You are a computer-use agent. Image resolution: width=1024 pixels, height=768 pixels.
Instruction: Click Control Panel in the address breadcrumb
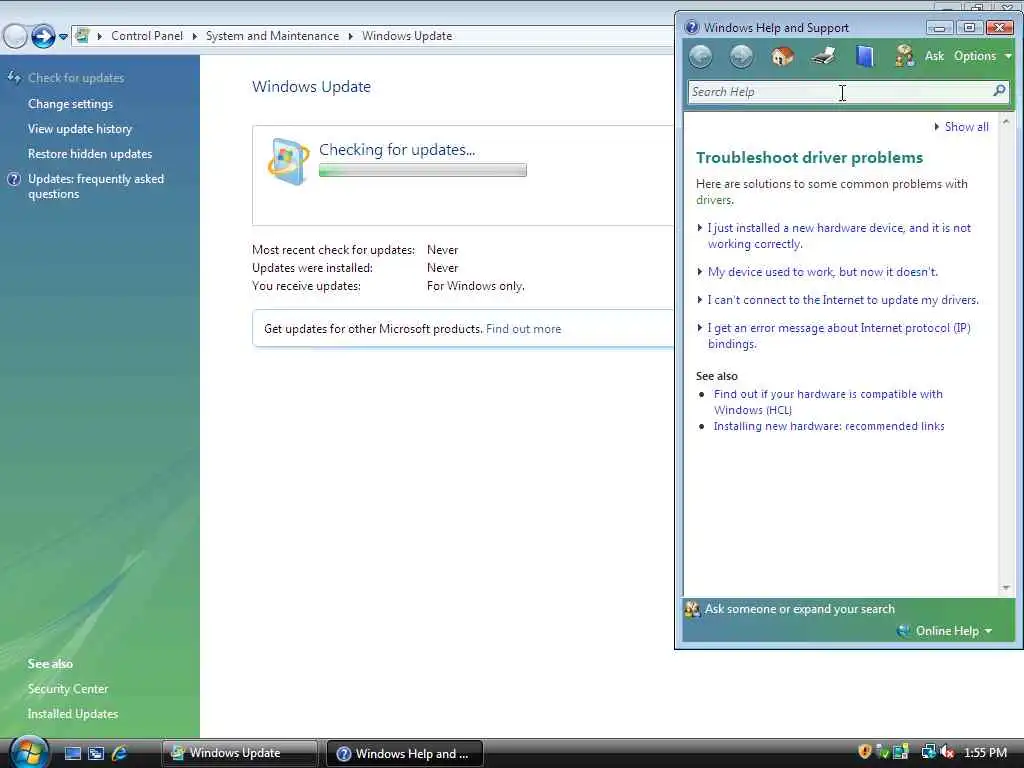point(147,36)
